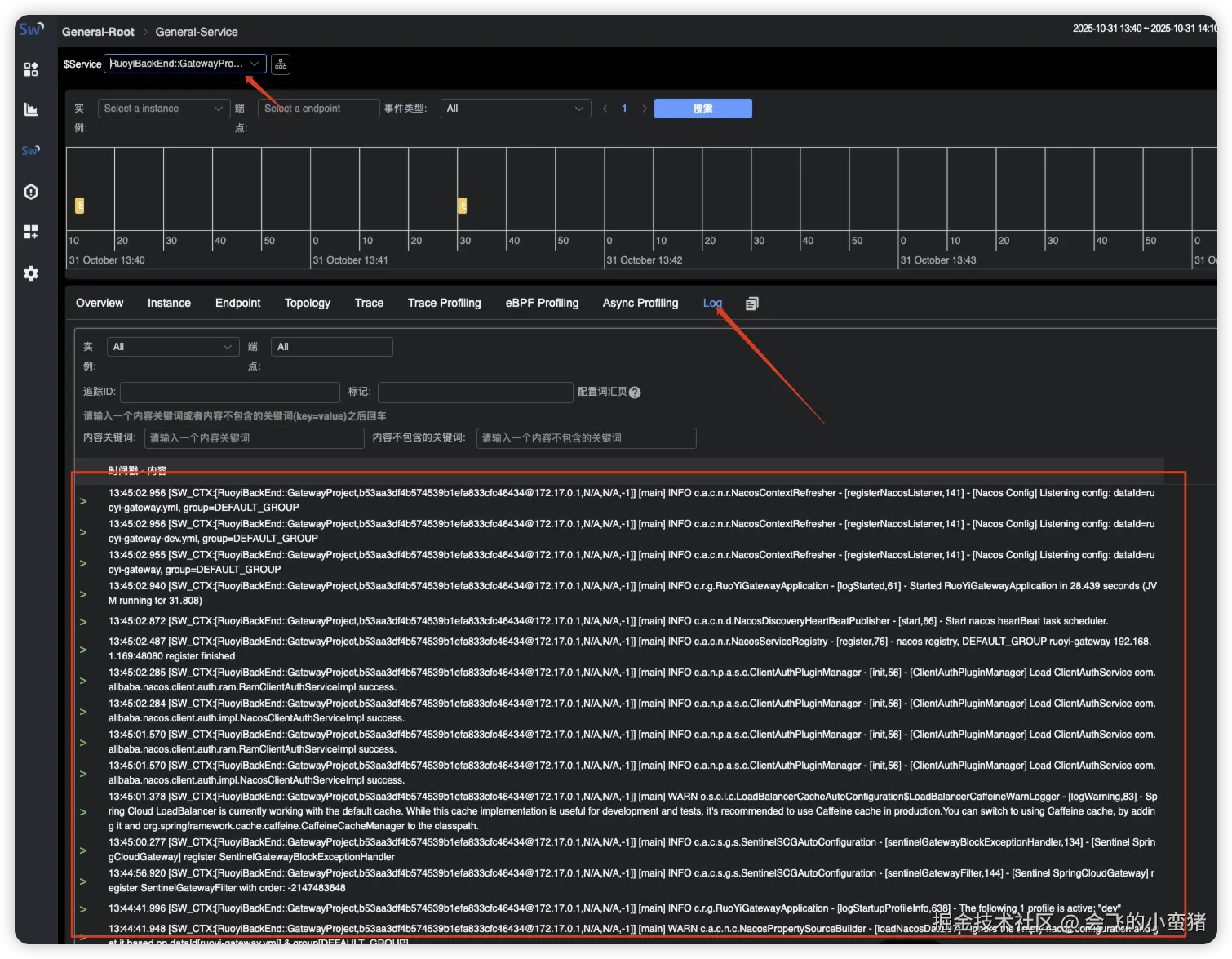The image size is (1232, 959).
Task: Click the 内容不包含的关键词 input field
Action: coord(587,438)
